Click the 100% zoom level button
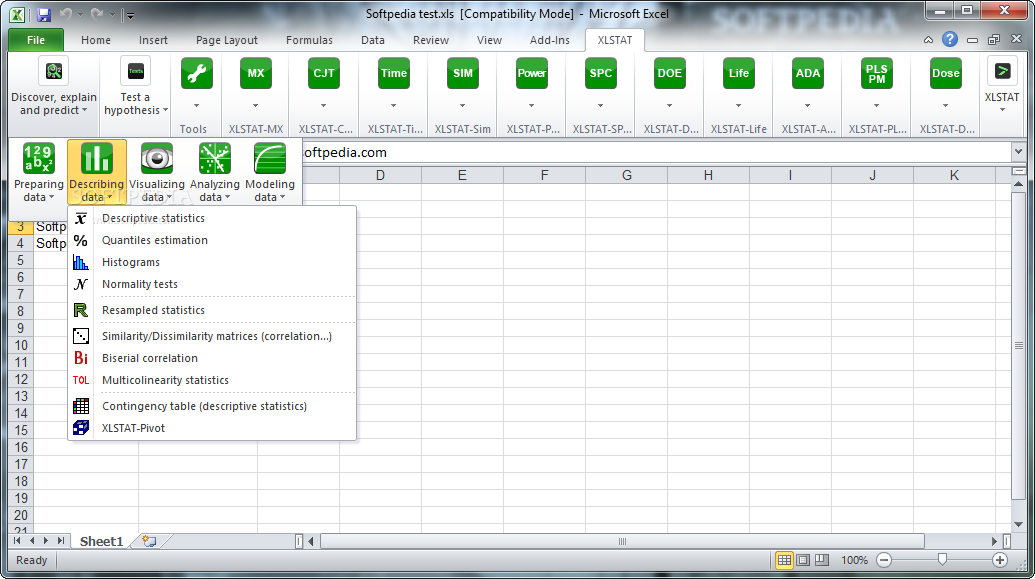 854,560
